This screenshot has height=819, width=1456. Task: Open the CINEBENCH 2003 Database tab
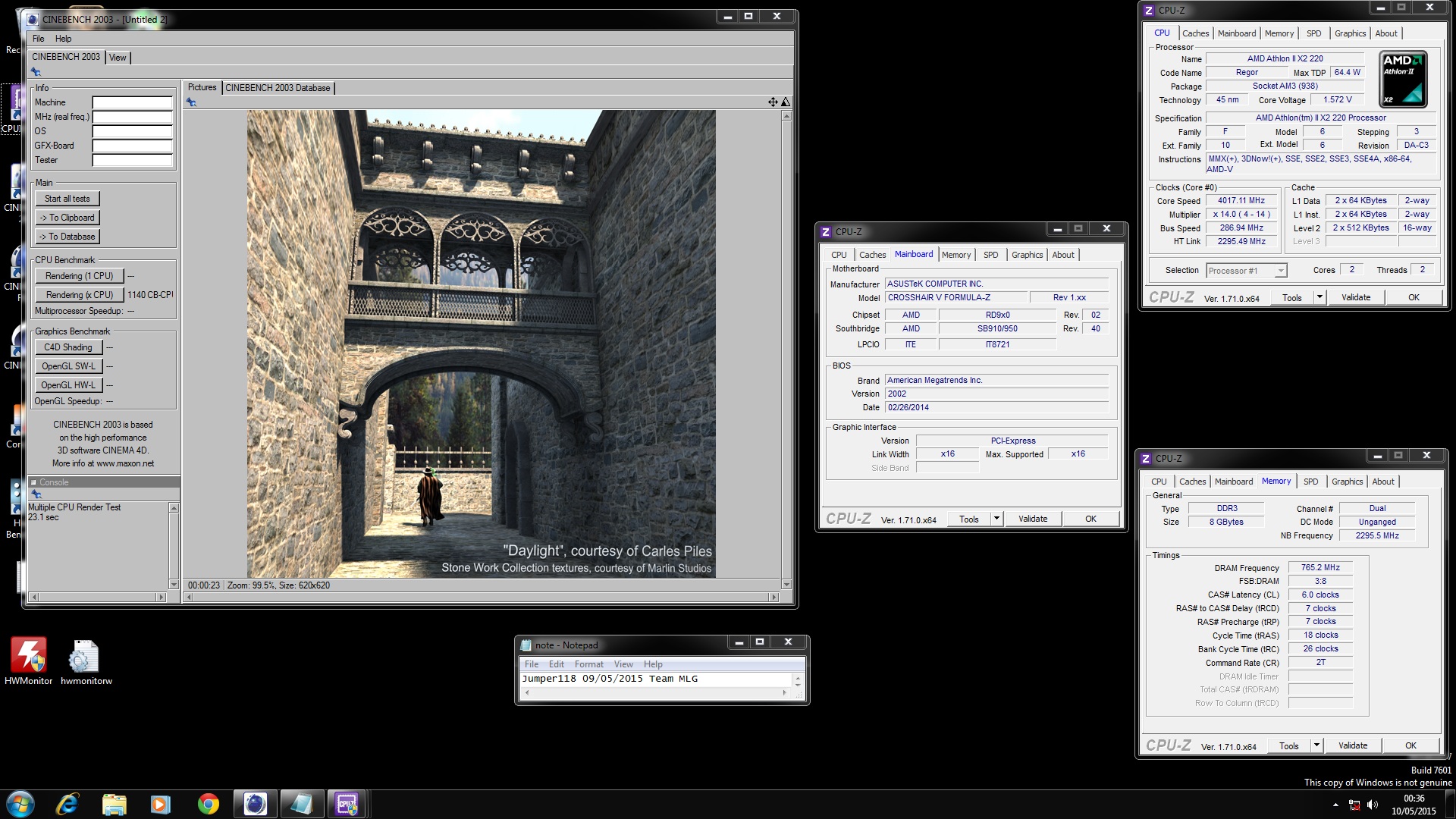(x=278, y=88)
